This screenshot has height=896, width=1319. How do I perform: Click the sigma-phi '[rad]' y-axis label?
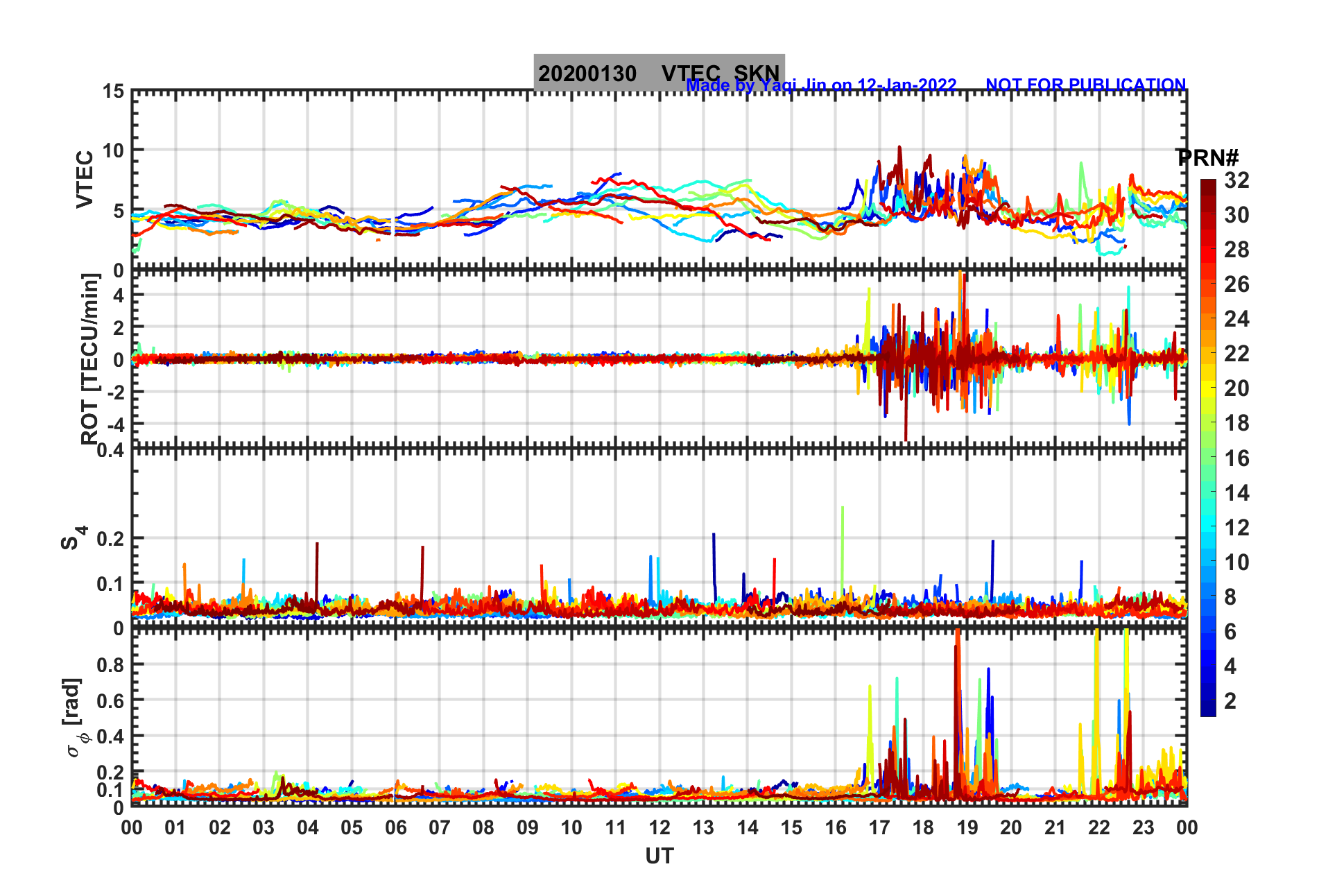tap(74, 718)
